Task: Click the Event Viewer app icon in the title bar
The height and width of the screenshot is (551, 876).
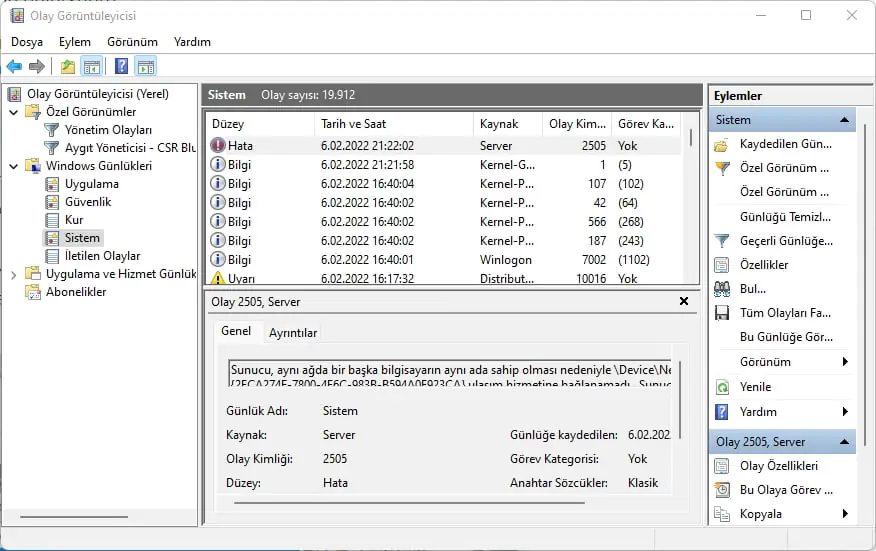Action: point(17,15)
